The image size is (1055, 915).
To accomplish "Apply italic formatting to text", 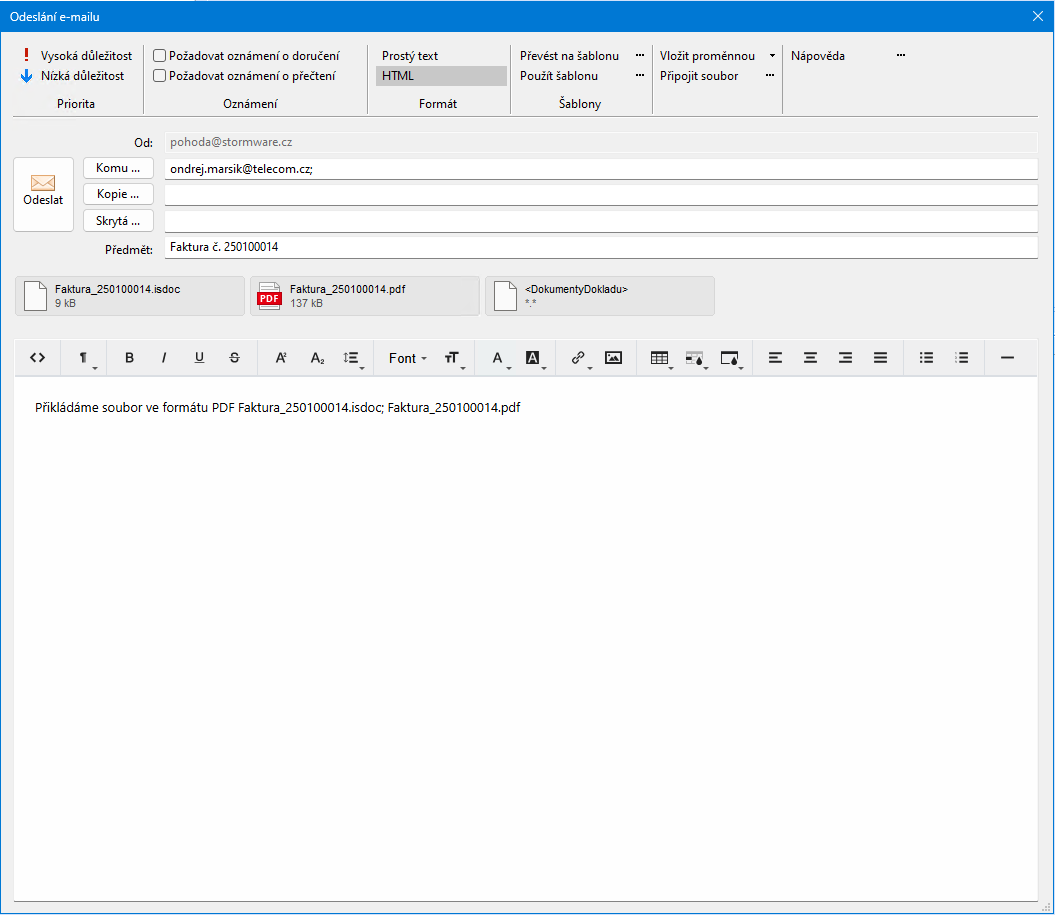I will coord(164,358).
